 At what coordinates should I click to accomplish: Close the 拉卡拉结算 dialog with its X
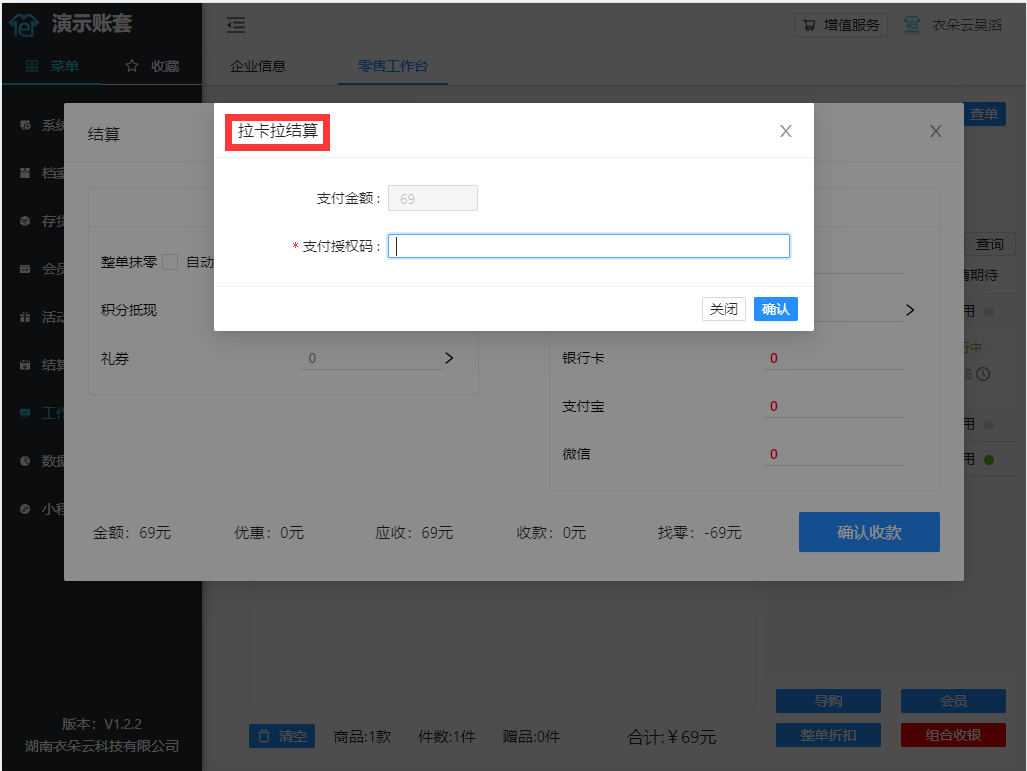click(786, 131)
